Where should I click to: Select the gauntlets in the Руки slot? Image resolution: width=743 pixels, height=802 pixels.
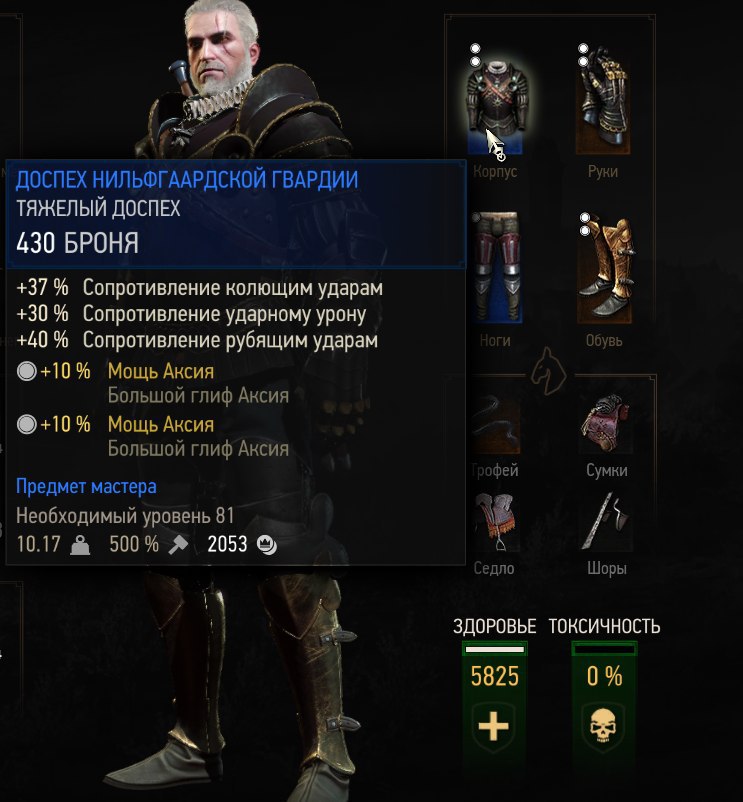603,102
